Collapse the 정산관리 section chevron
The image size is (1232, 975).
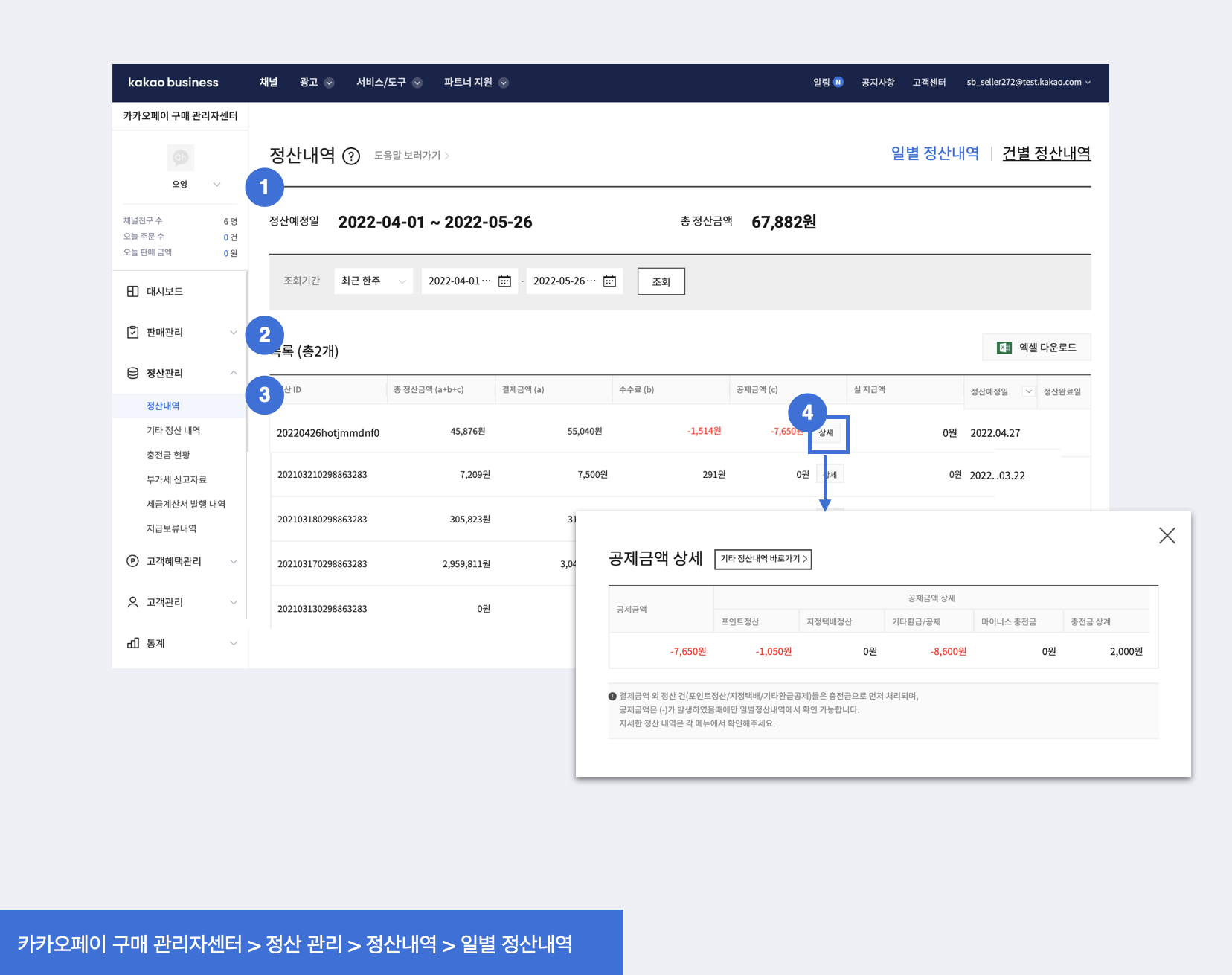(234, 373)
